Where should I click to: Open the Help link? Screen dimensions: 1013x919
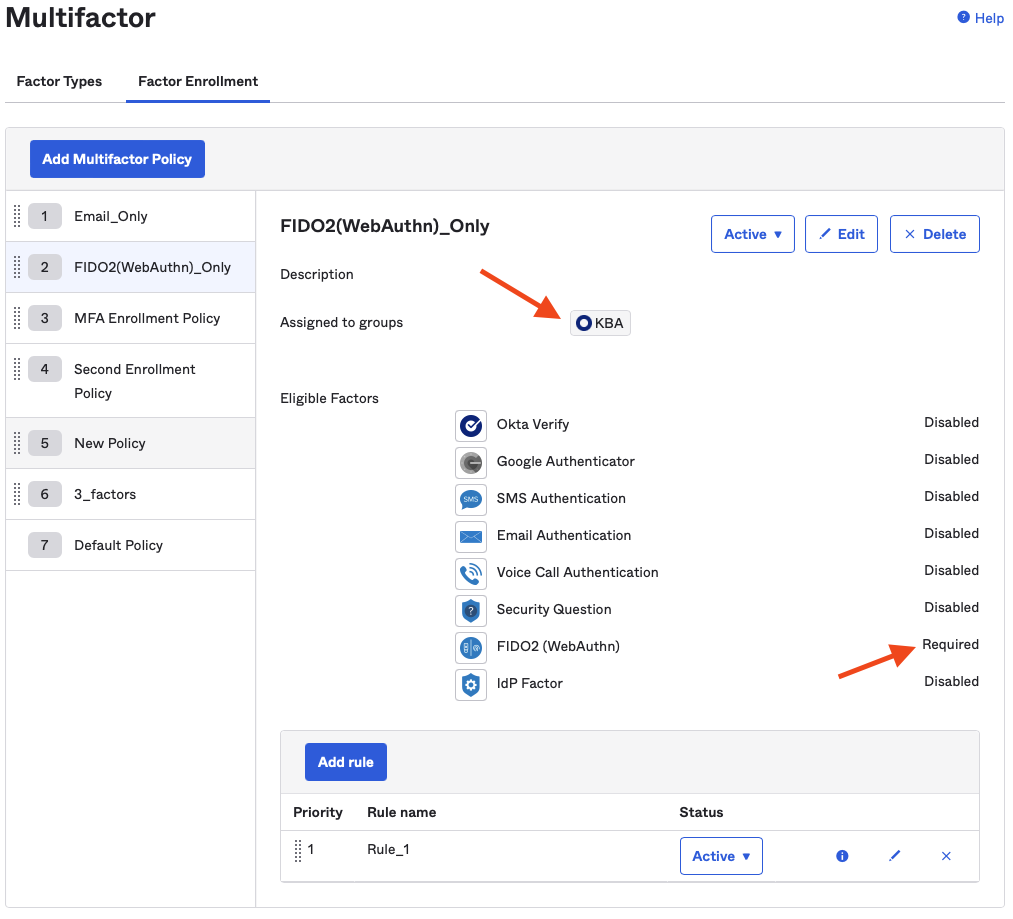pyautogui.click(x=981, y=18)
